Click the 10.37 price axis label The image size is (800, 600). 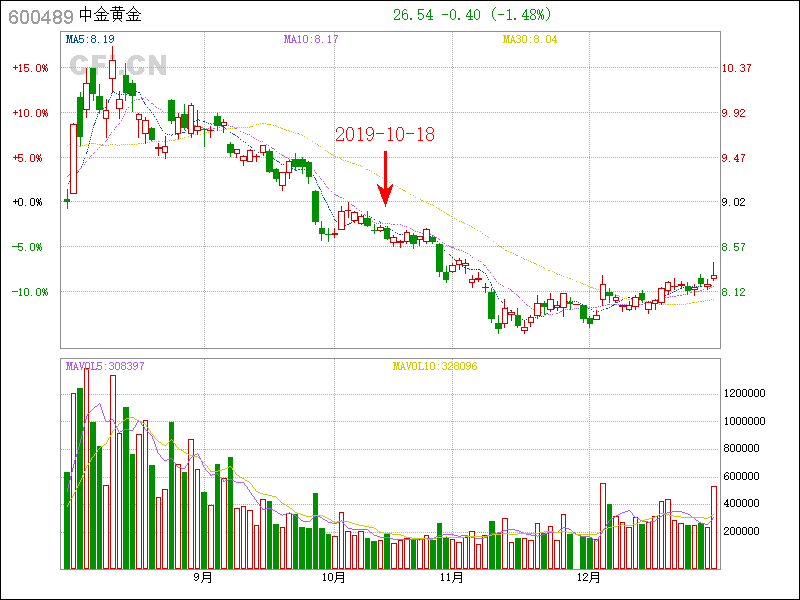[x=737, y=68]
